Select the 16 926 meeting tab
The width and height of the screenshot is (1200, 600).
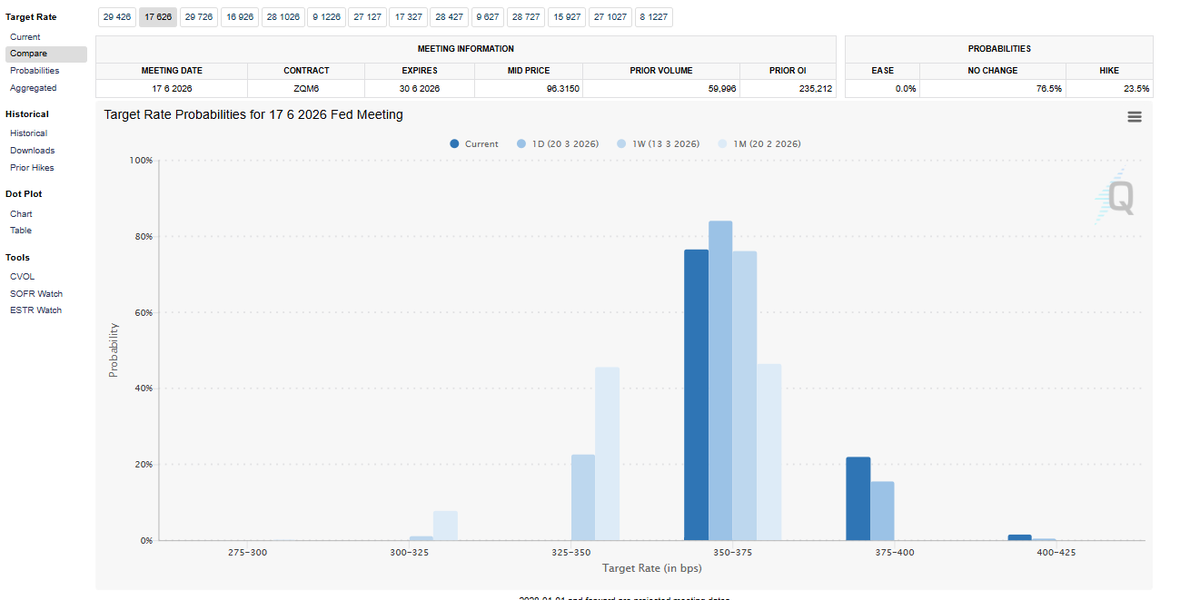click(x=240, y=17)
